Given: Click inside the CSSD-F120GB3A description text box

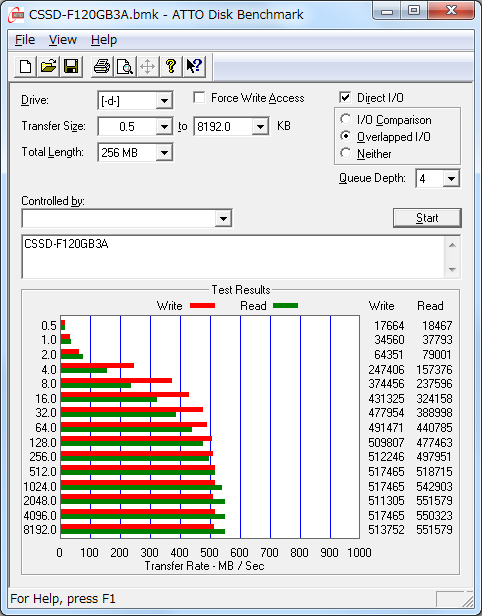Looking at the screenshot, I should pos(234,257).
